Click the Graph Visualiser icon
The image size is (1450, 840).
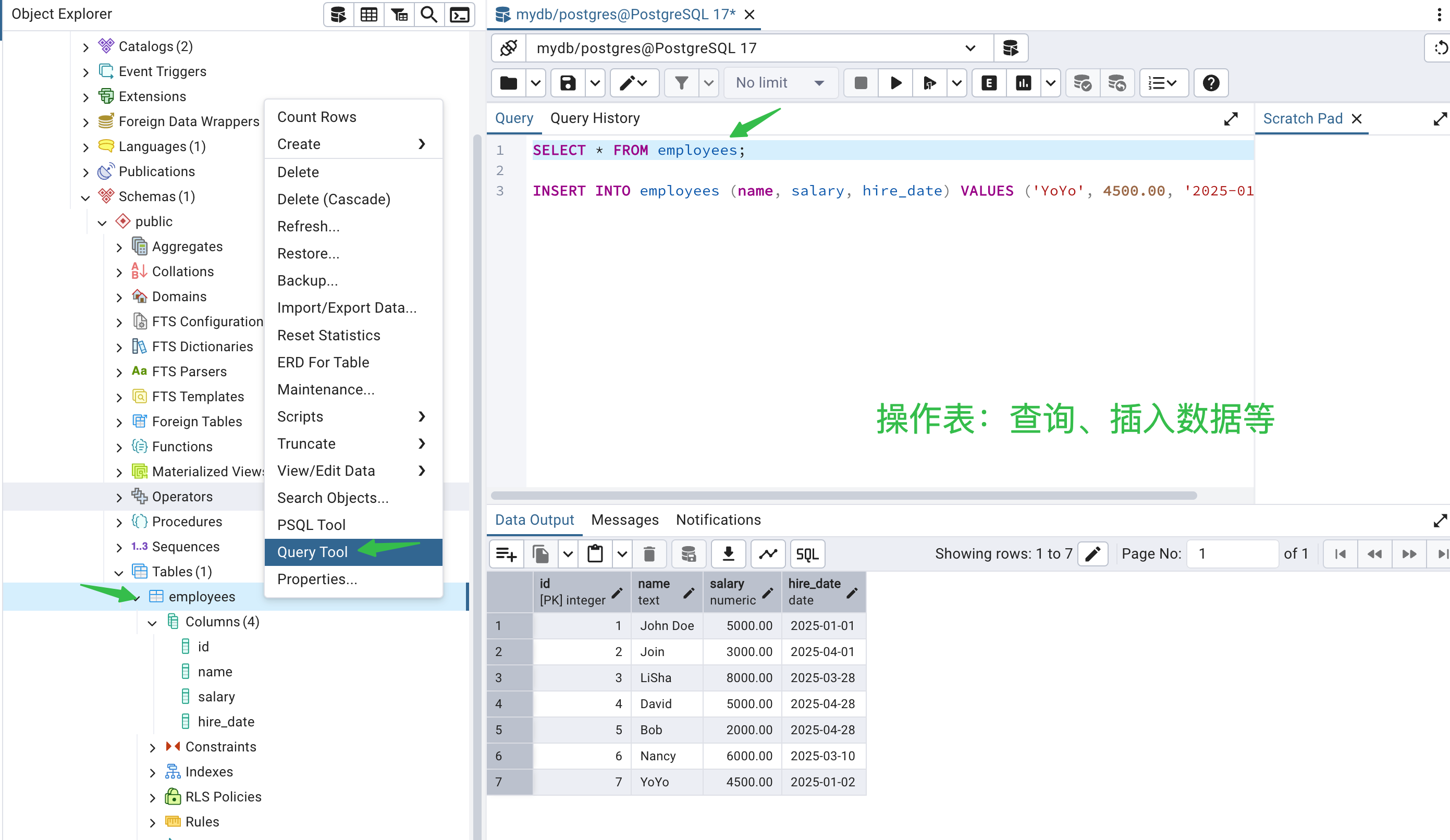click(x=768, y=553)
